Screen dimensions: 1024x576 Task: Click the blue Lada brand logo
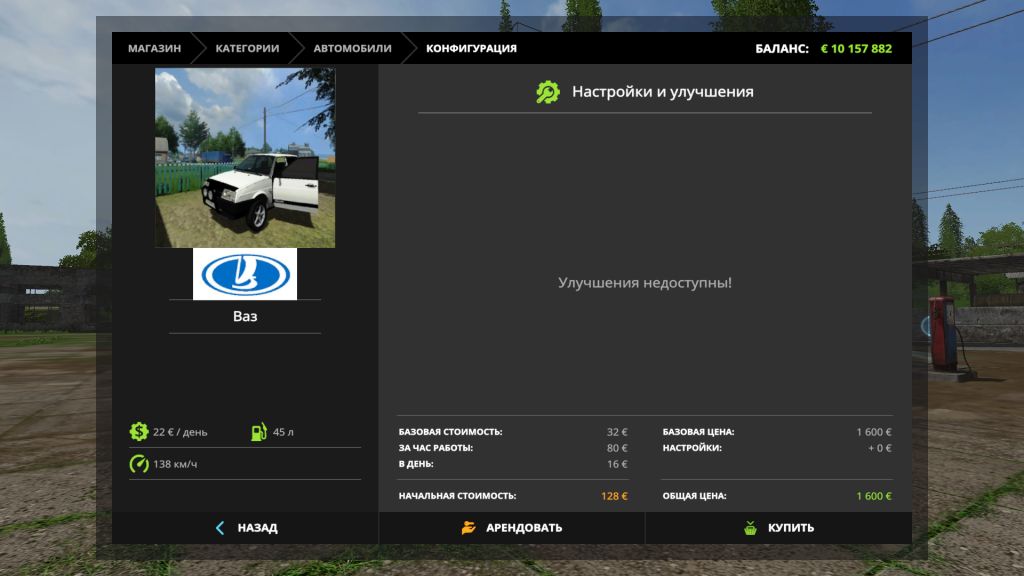click(245, 274)
